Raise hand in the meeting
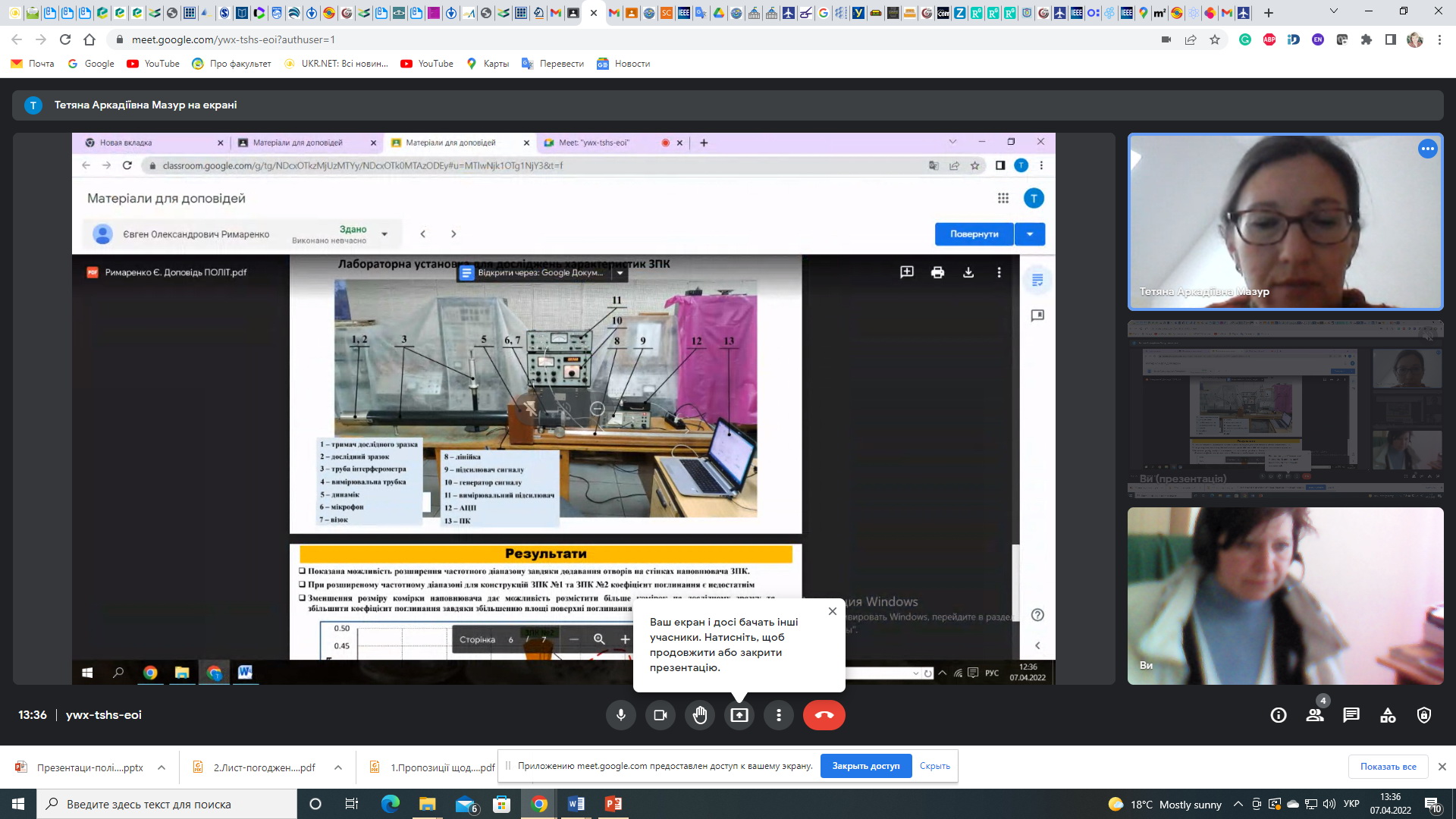The width and height of the screenshot is (1456, 819). coord(699,715)
